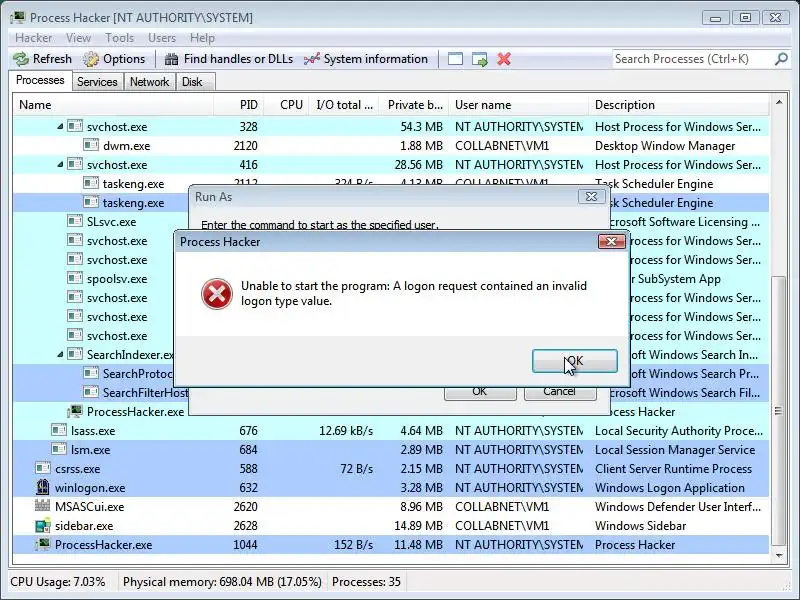Close the Process Hacker error dialog
The width and height of the screenshot is (800, 600).
611,241
